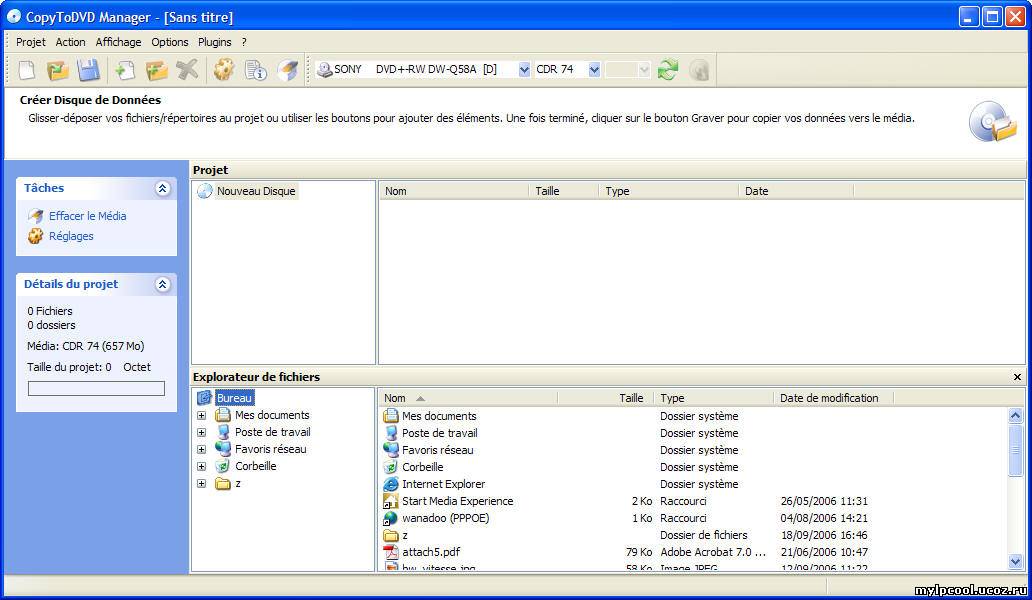Sort project list by Date column
This screenshot has height=600, width=1032.
(x=796, y=191)
